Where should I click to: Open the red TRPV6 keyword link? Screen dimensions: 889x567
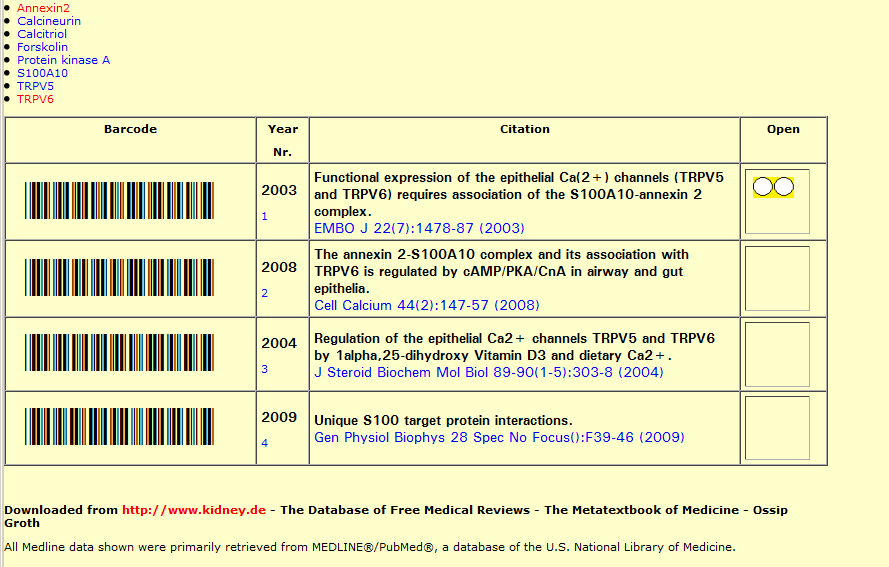35,99
